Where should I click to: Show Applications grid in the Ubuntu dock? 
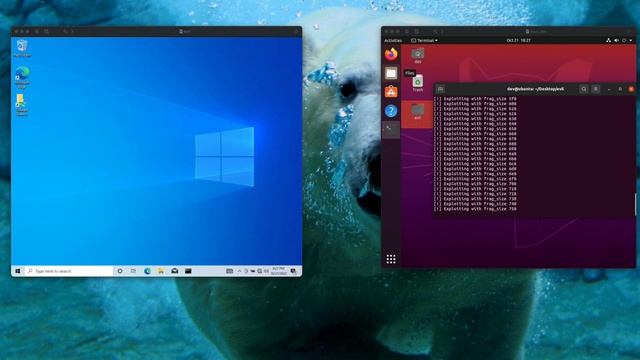tap(391, 259)
